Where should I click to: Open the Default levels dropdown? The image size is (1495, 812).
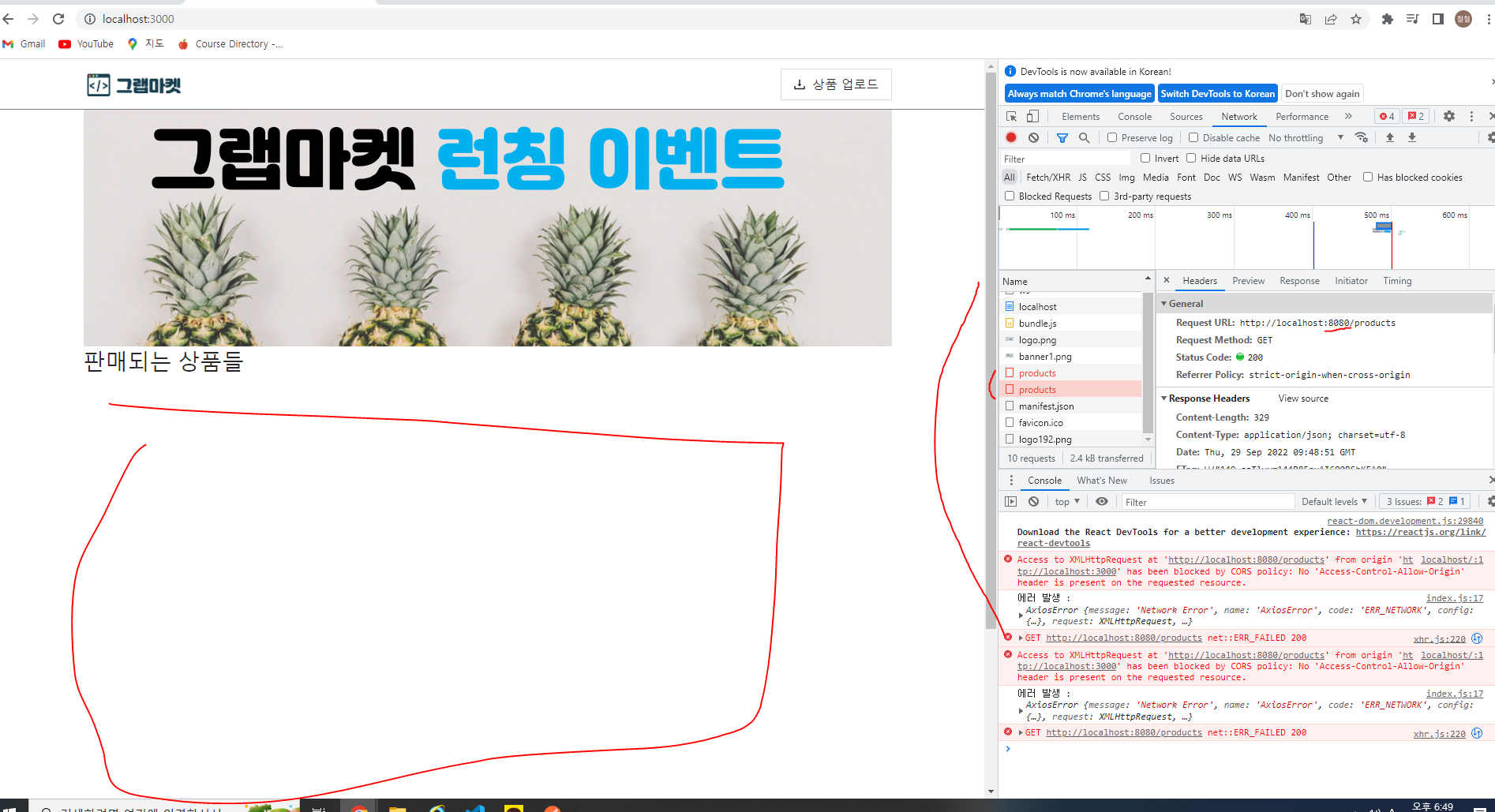1334,501
